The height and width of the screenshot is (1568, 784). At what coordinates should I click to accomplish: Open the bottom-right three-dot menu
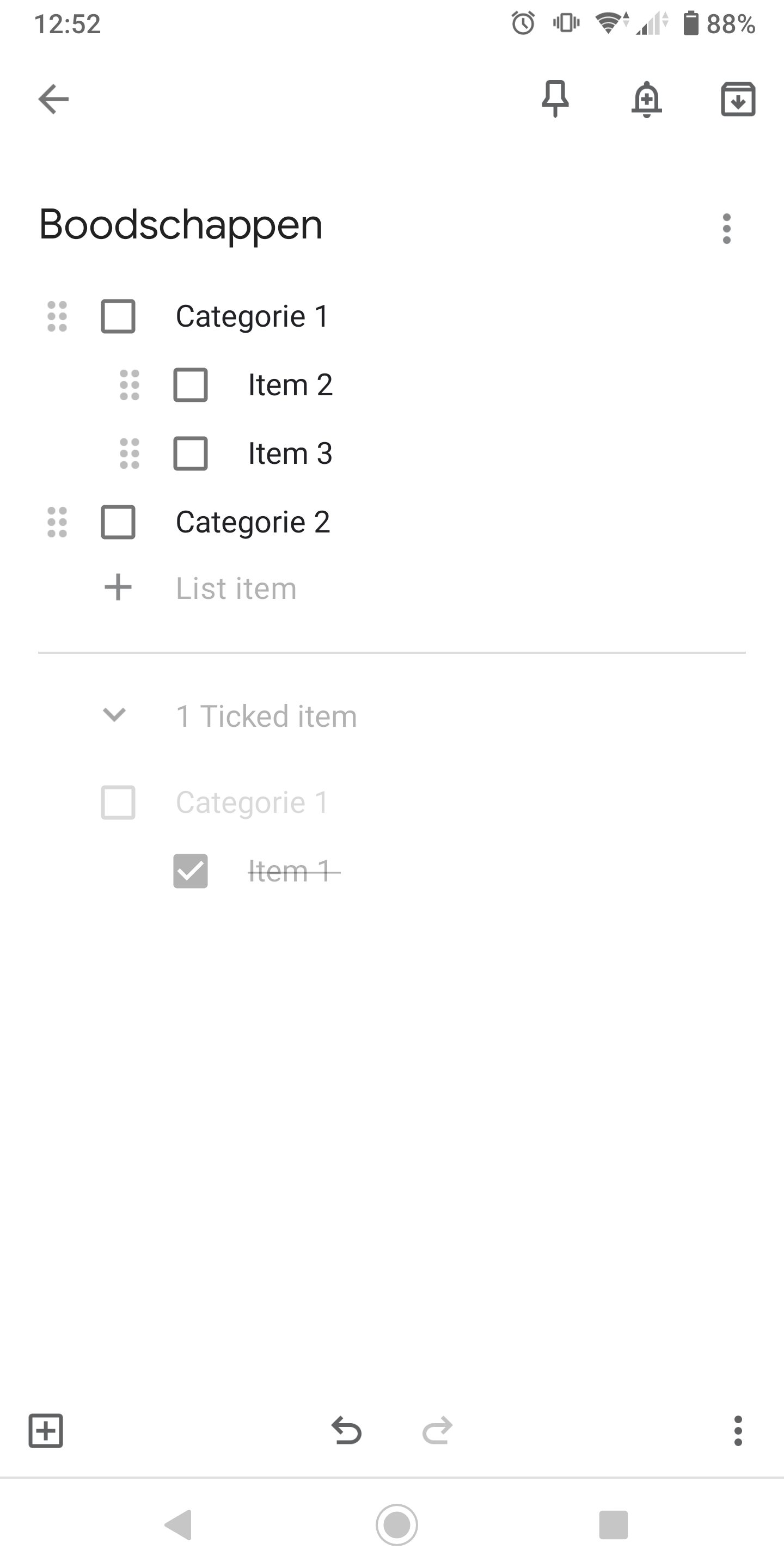pos(738,1430)
